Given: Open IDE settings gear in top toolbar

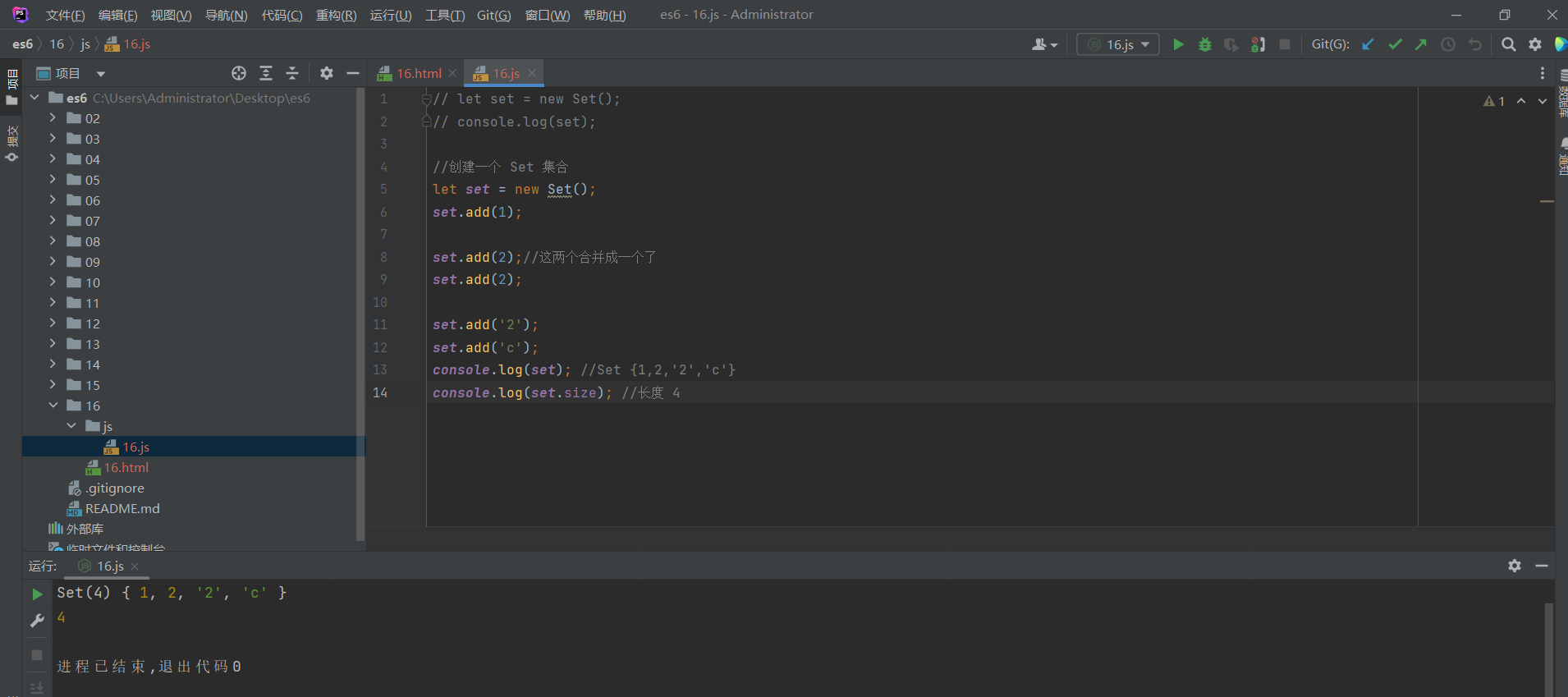Looking at the screenshot, I should [1535, 44].
